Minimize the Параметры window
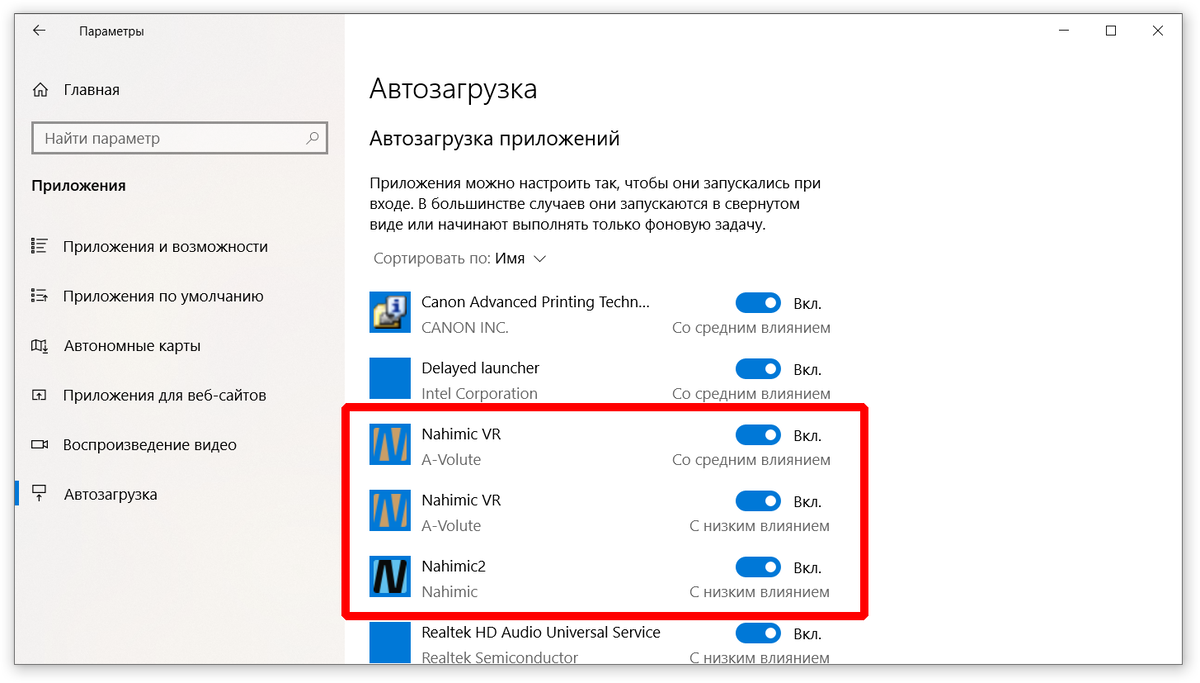 pos(1064,31)
